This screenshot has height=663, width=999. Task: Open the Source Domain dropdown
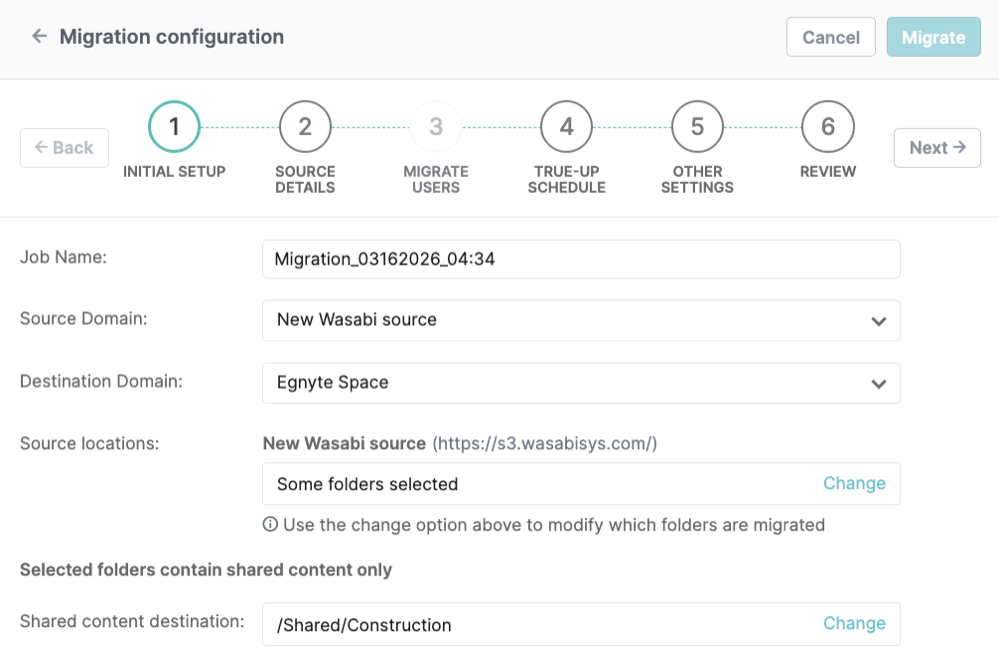pos(580,320)
